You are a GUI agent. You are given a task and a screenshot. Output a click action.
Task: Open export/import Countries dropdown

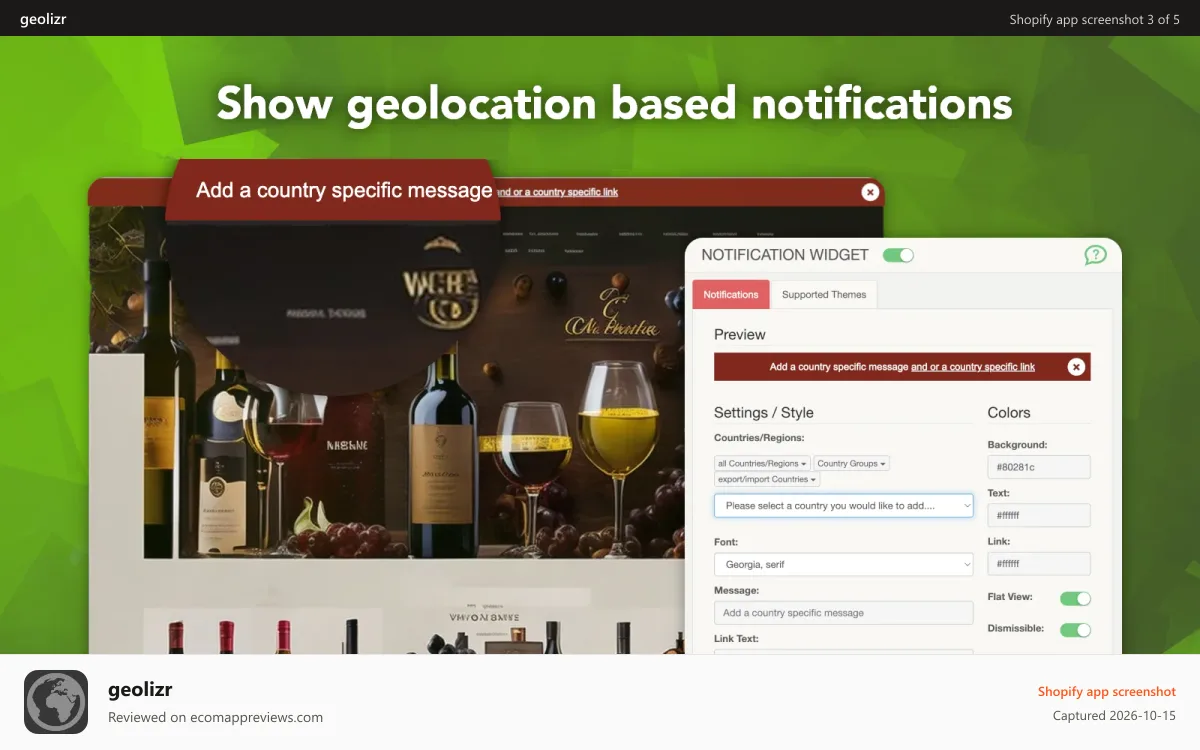pos(767,480)
